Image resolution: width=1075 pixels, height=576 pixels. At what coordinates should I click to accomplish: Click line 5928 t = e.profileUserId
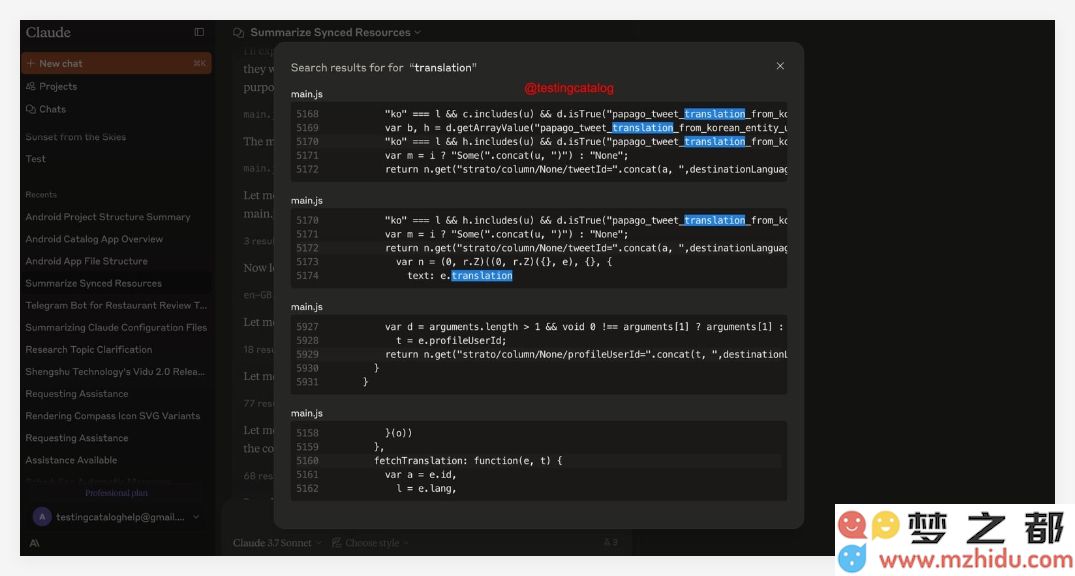tap(539, 341)
